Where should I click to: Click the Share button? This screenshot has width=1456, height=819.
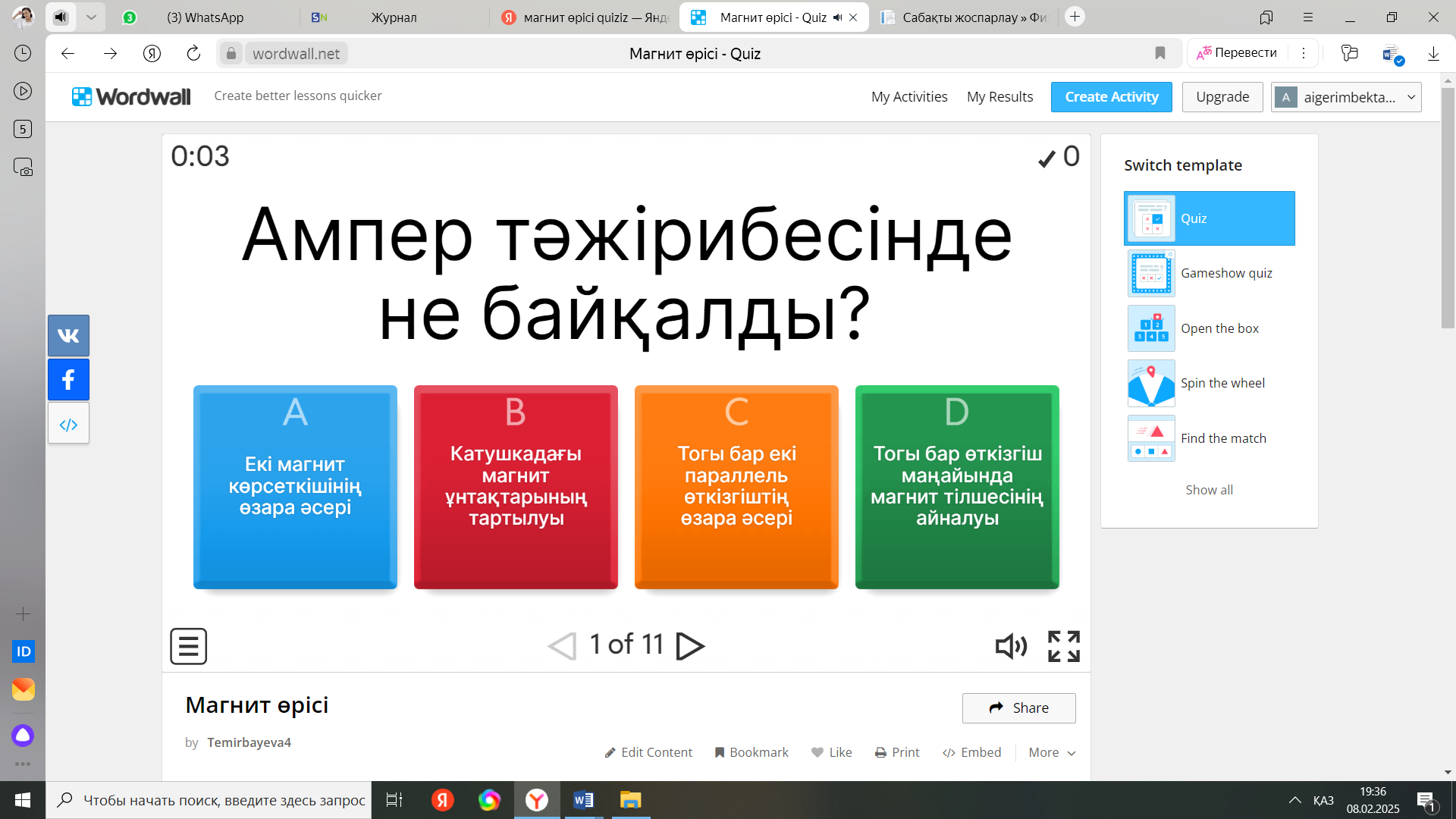tap(1018, 708)
